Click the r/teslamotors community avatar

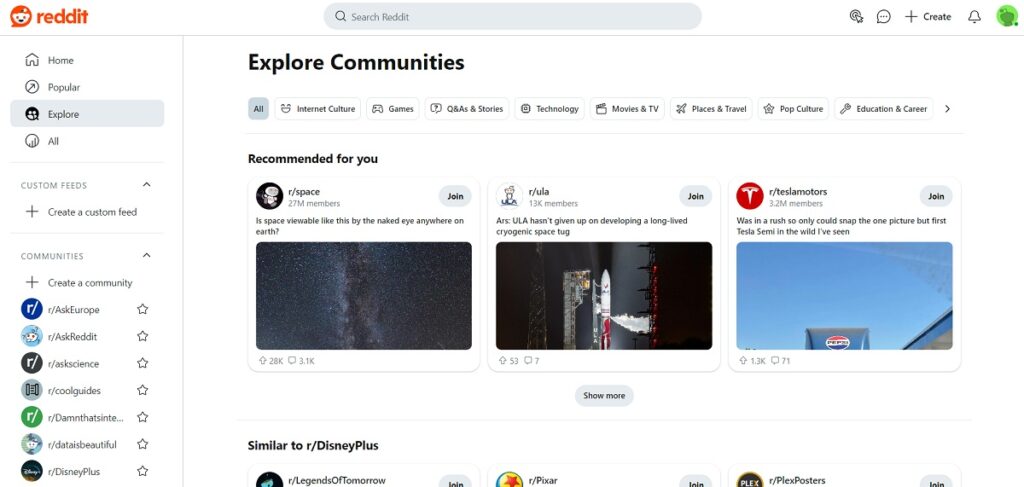[x=750, y=196]
